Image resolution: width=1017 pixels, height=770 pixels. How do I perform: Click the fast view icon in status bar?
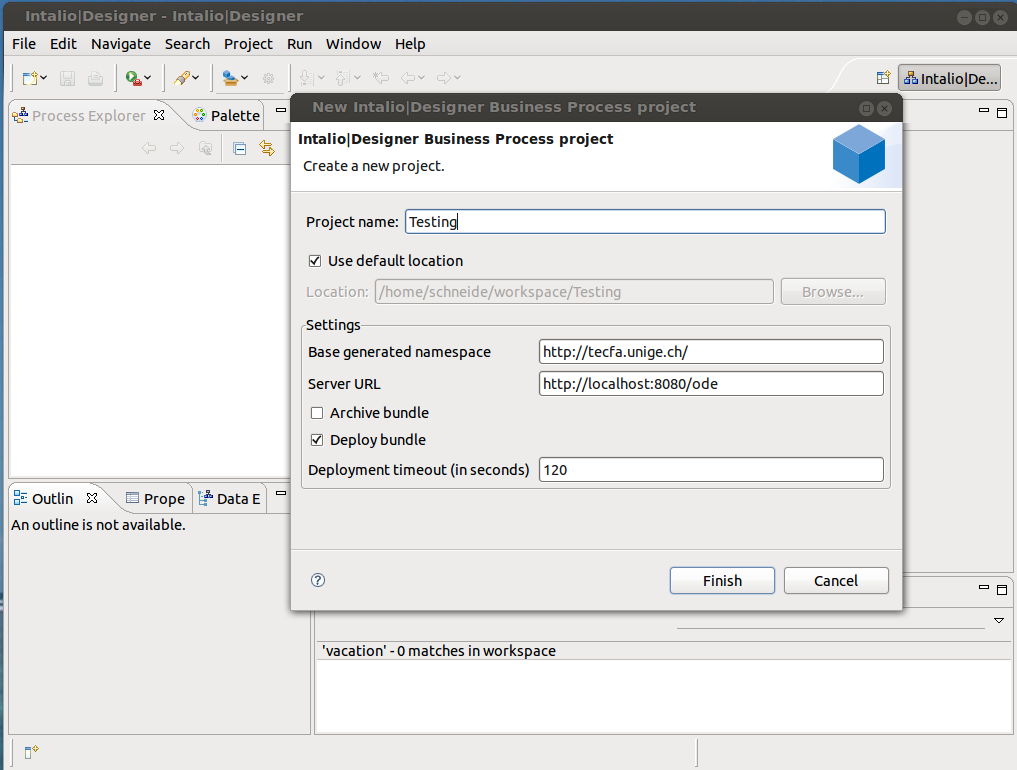point(31,752)
